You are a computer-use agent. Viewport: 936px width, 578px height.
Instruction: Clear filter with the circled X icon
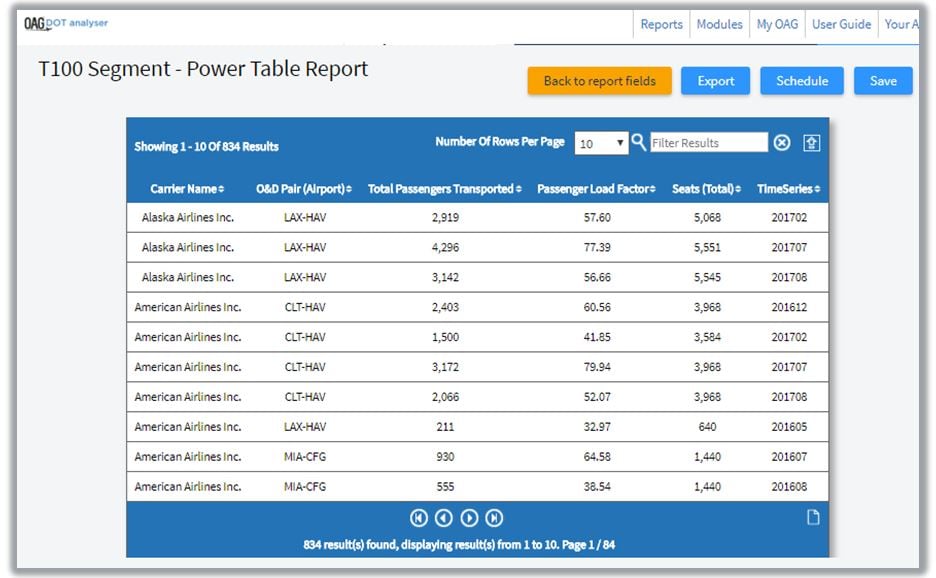[782, 143]
